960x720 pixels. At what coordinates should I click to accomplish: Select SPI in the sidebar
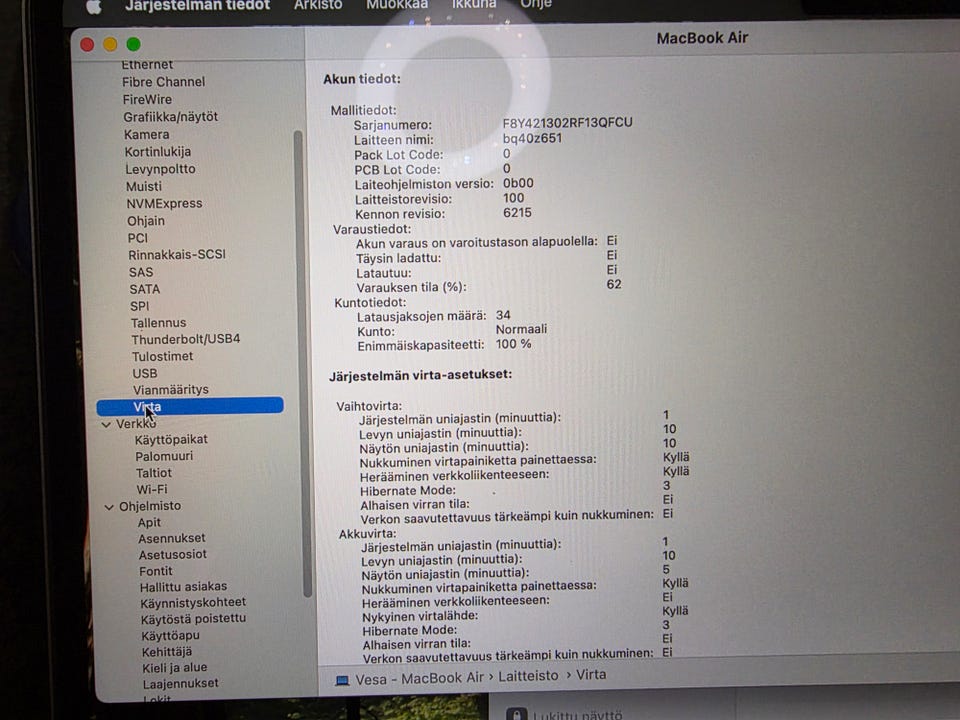click(x=140, y=306)
